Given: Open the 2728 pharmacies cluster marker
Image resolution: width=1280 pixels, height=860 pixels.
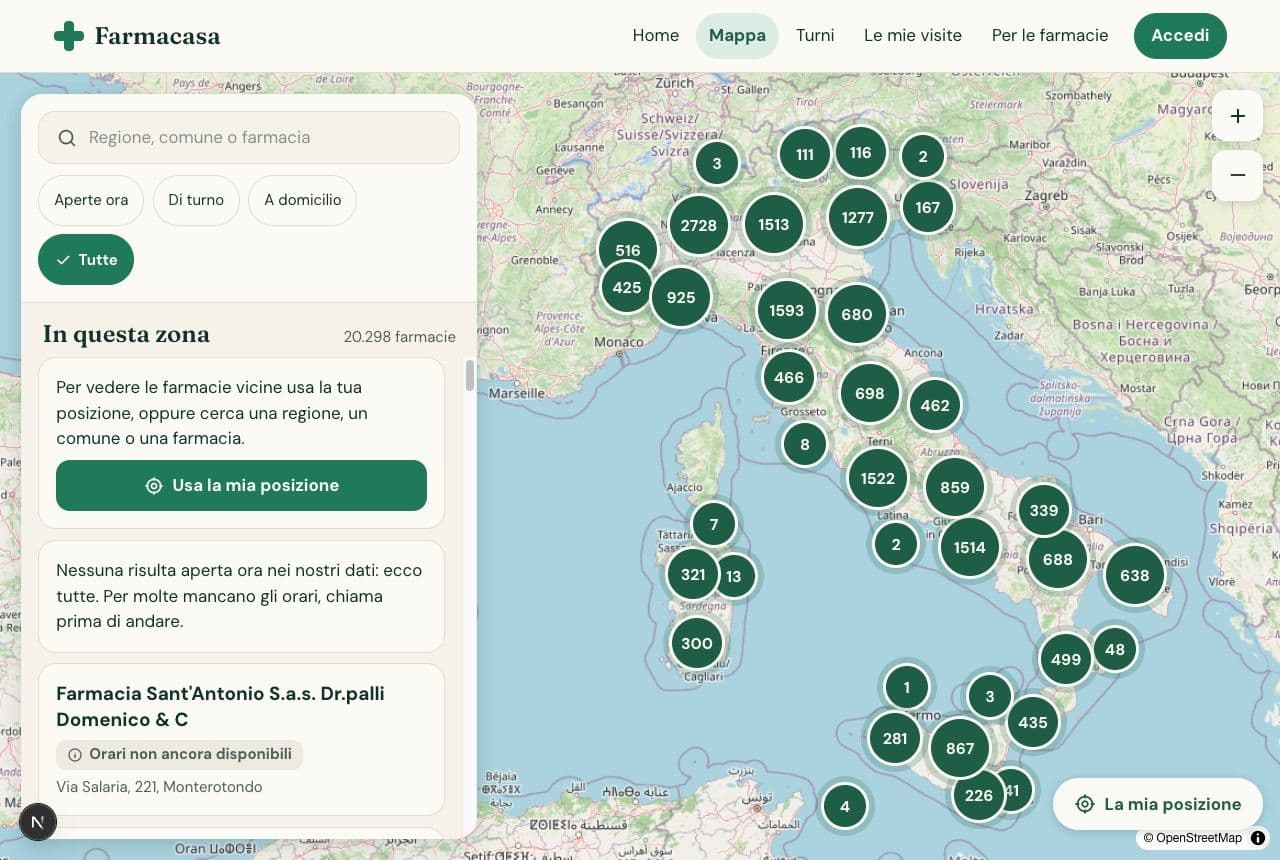Looking at the screenshot, I should point(698,225).
